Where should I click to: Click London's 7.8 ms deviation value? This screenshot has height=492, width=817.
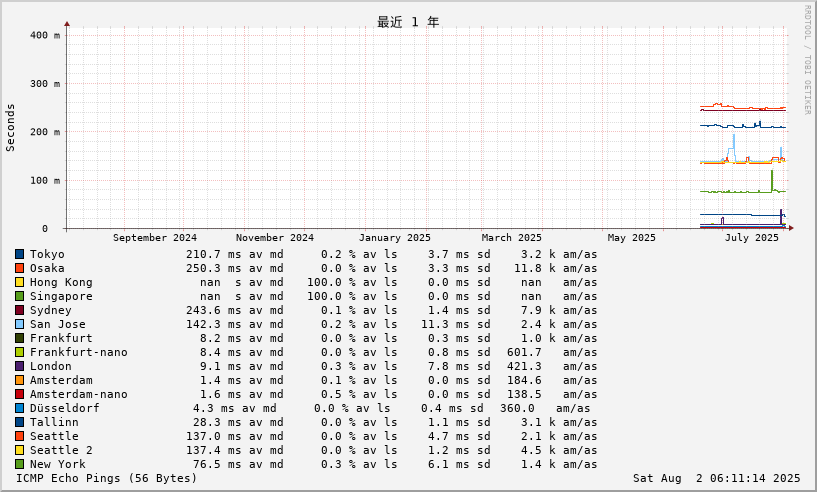pos(448,366)
